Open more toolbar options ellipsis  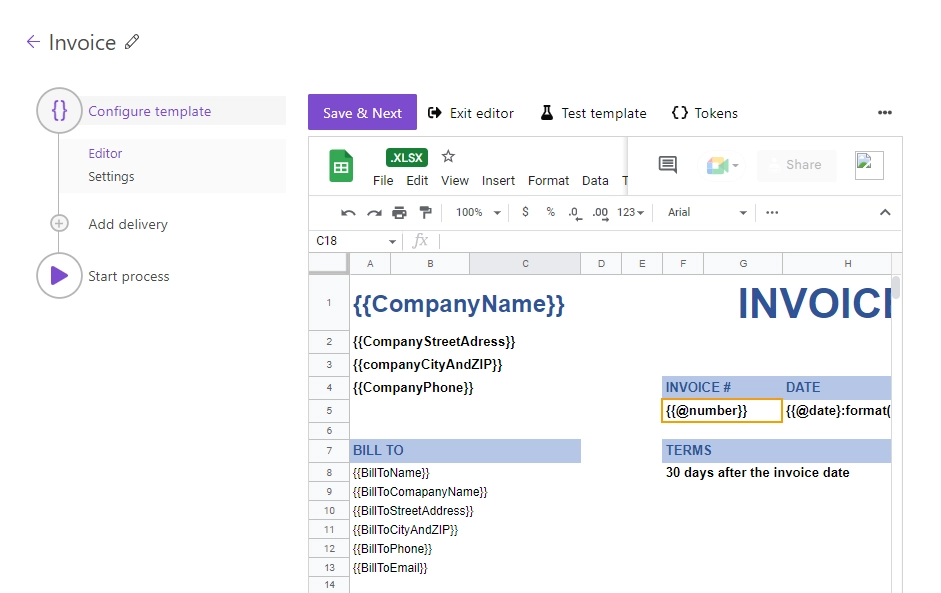(x=772, y=212)
